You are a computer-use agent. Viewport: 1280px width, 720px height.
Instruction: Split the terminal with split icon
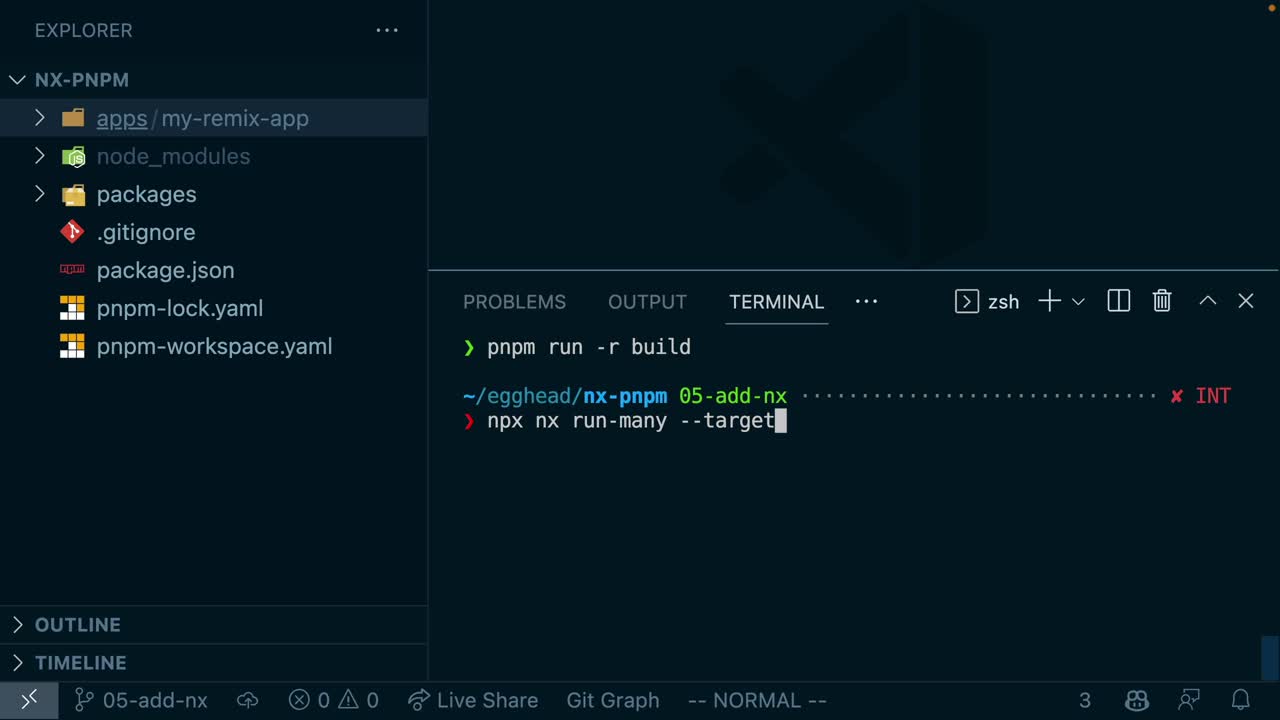[1118, 301]
